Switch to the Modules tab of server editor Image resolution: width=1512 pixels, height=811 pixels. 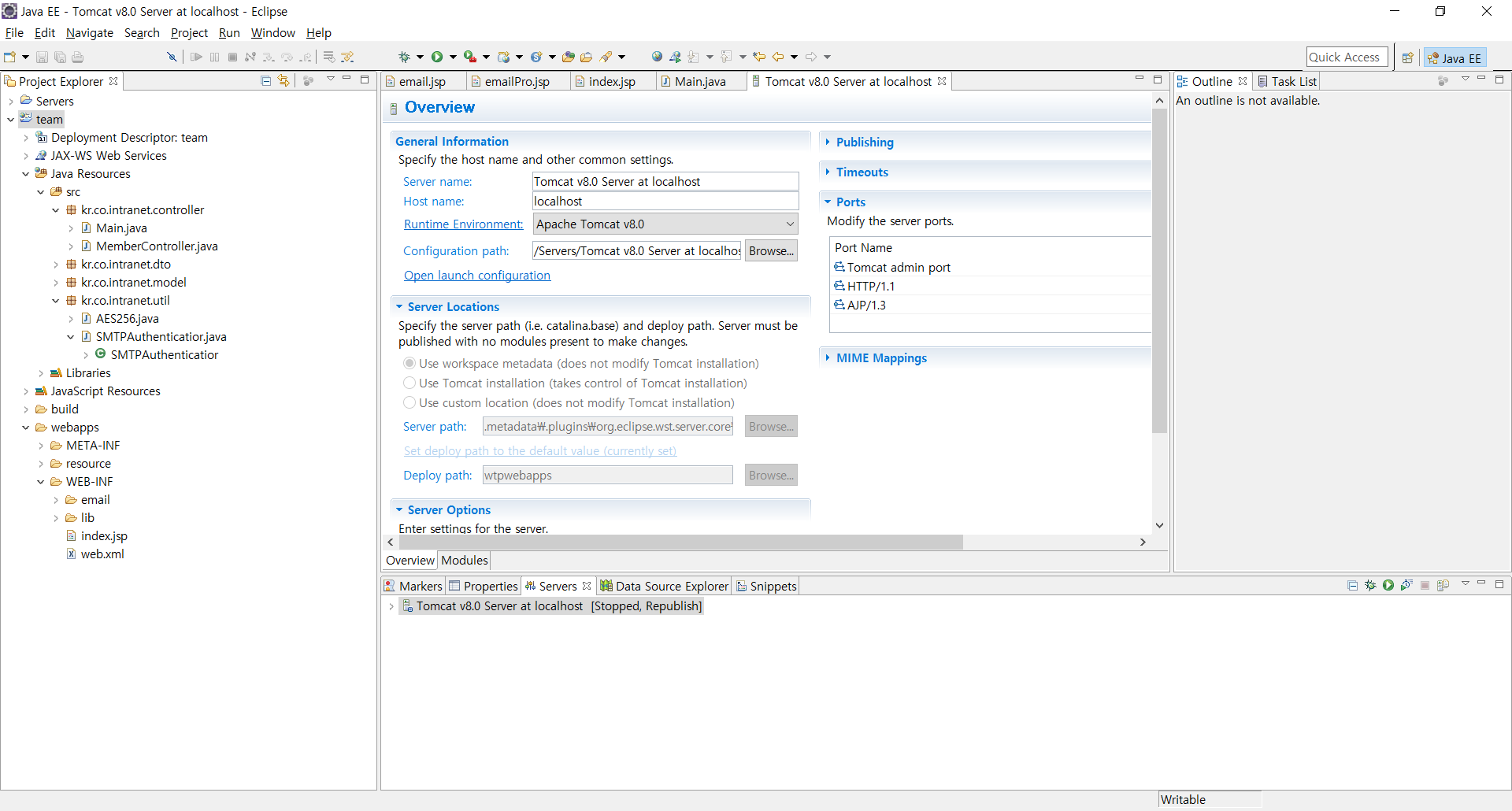pyautogui.click(x=465, y=561)
